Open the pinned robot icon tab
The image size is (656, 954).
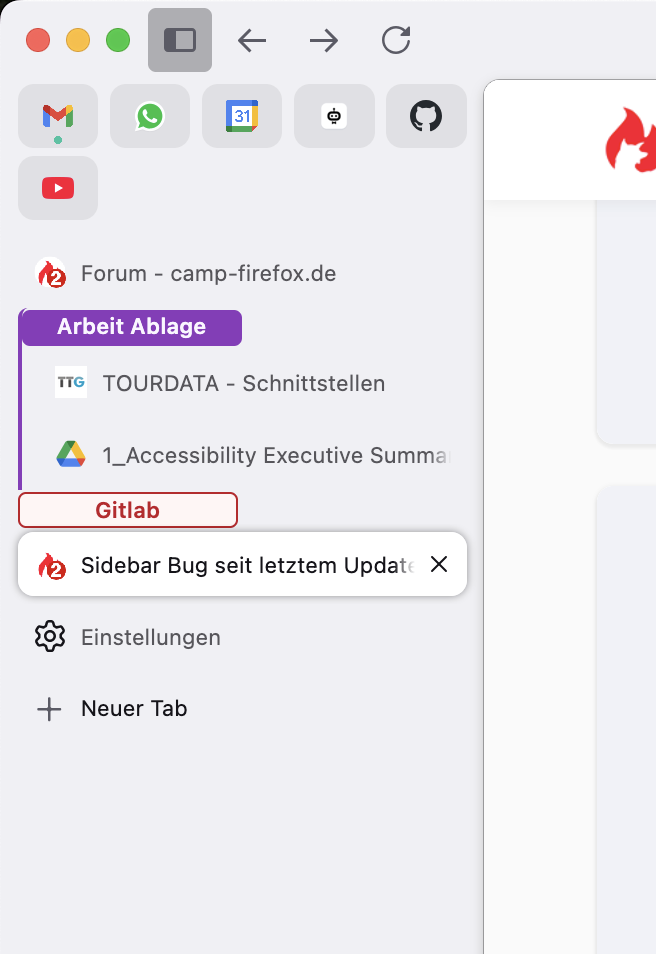(334, 116)
